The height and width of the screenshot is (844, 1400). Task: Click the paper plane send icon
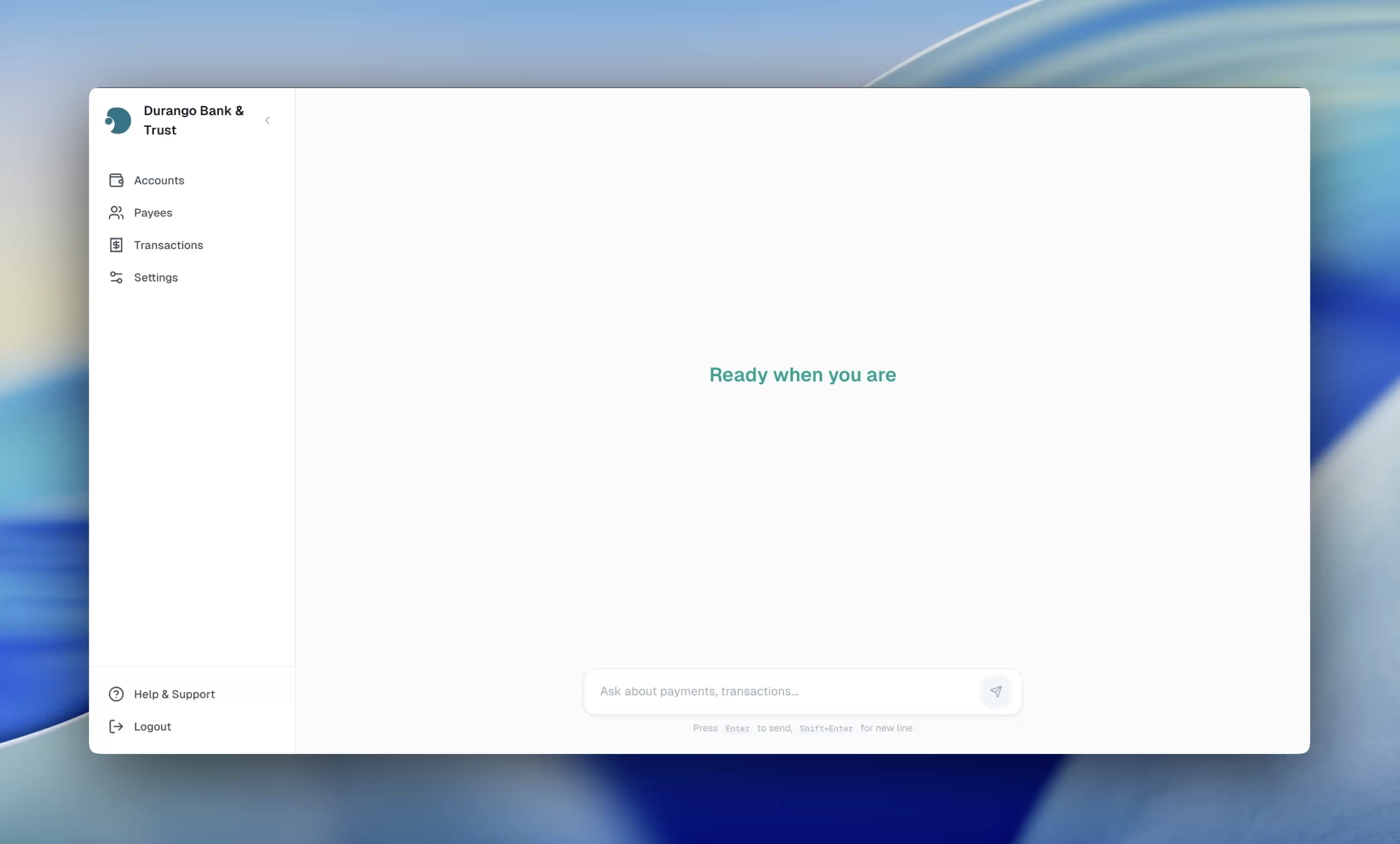pos(996,691)
